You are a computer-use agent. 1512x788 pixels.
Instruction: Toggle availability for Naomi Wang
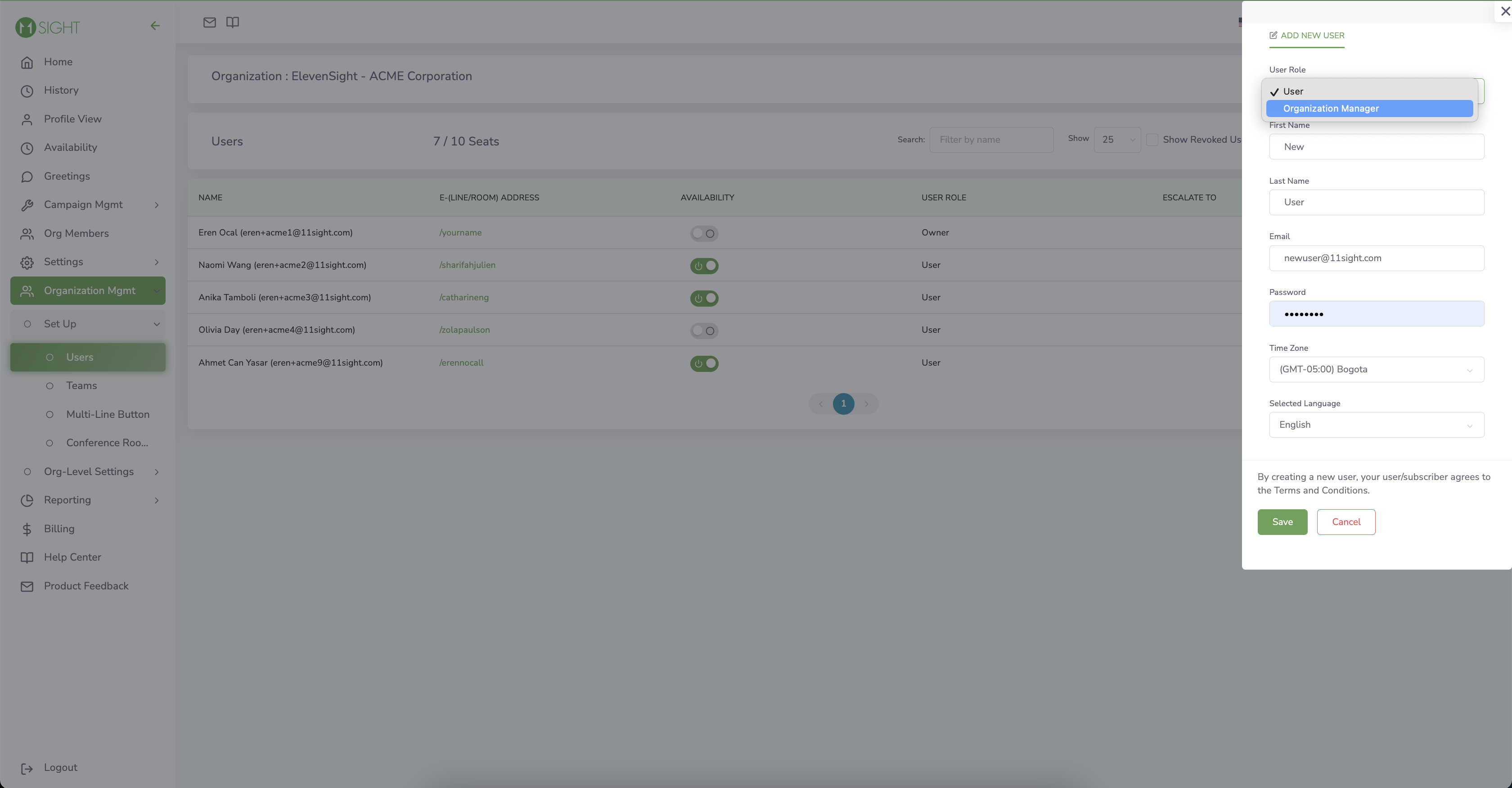tap(704, 265)
